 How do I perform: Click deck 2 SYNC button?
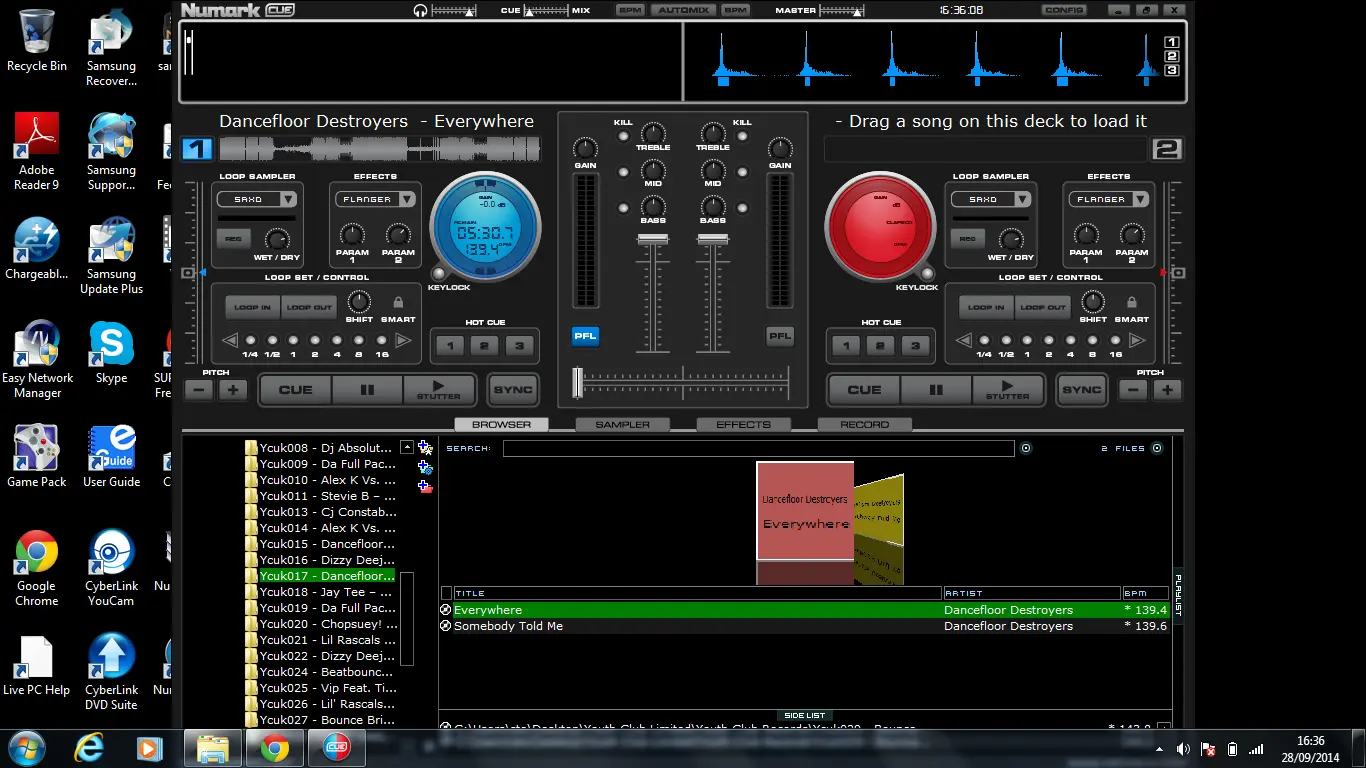[1081, 390]
